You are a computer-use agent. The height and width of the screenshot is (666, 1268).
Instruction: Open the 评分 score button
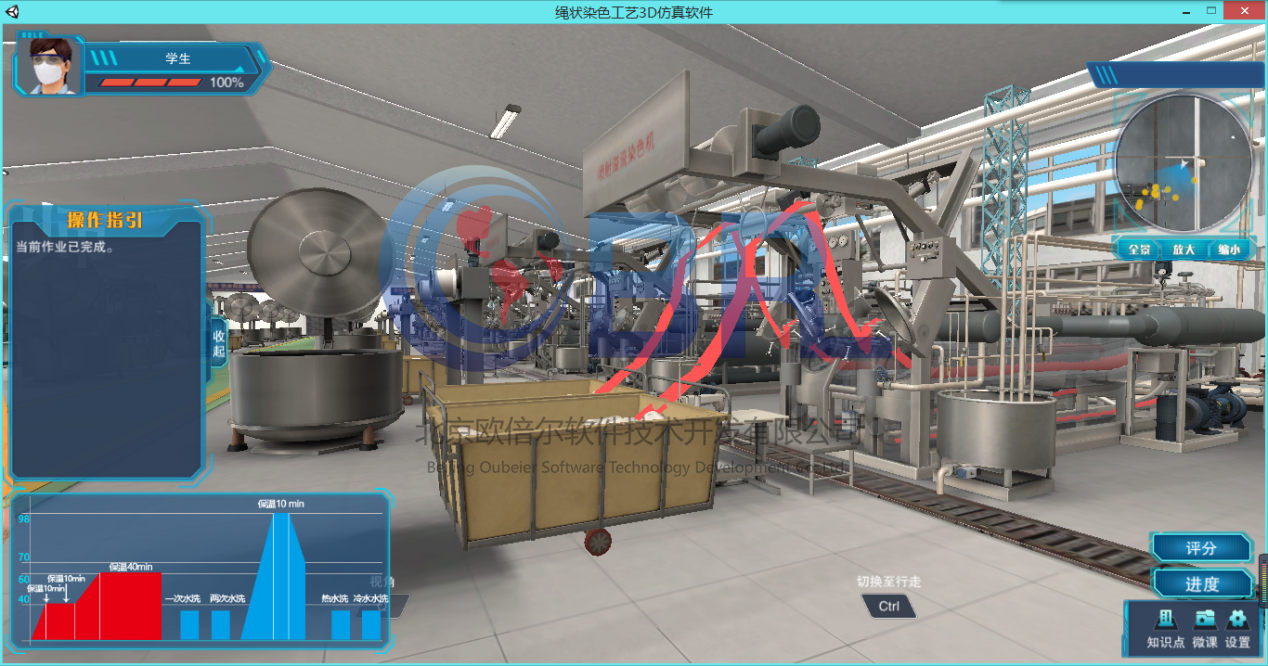(x=1201, y=548)
